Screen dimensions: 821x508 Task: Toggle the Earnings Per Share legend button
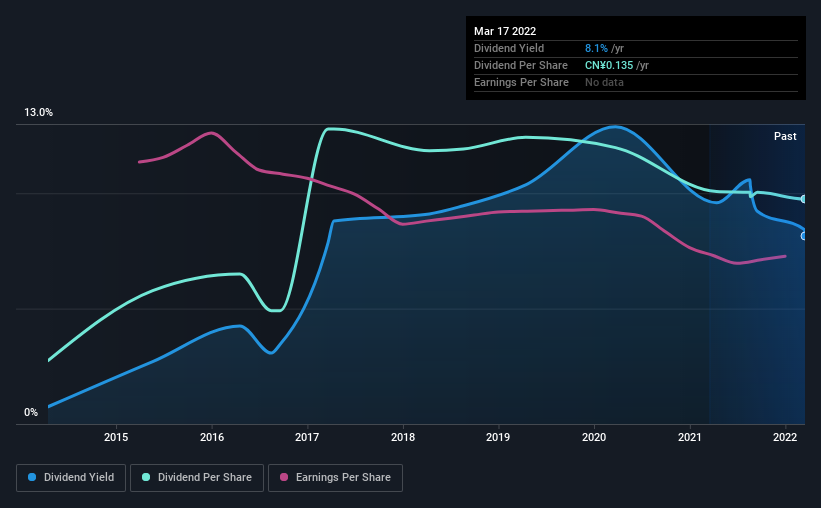(x=335, y=478)
